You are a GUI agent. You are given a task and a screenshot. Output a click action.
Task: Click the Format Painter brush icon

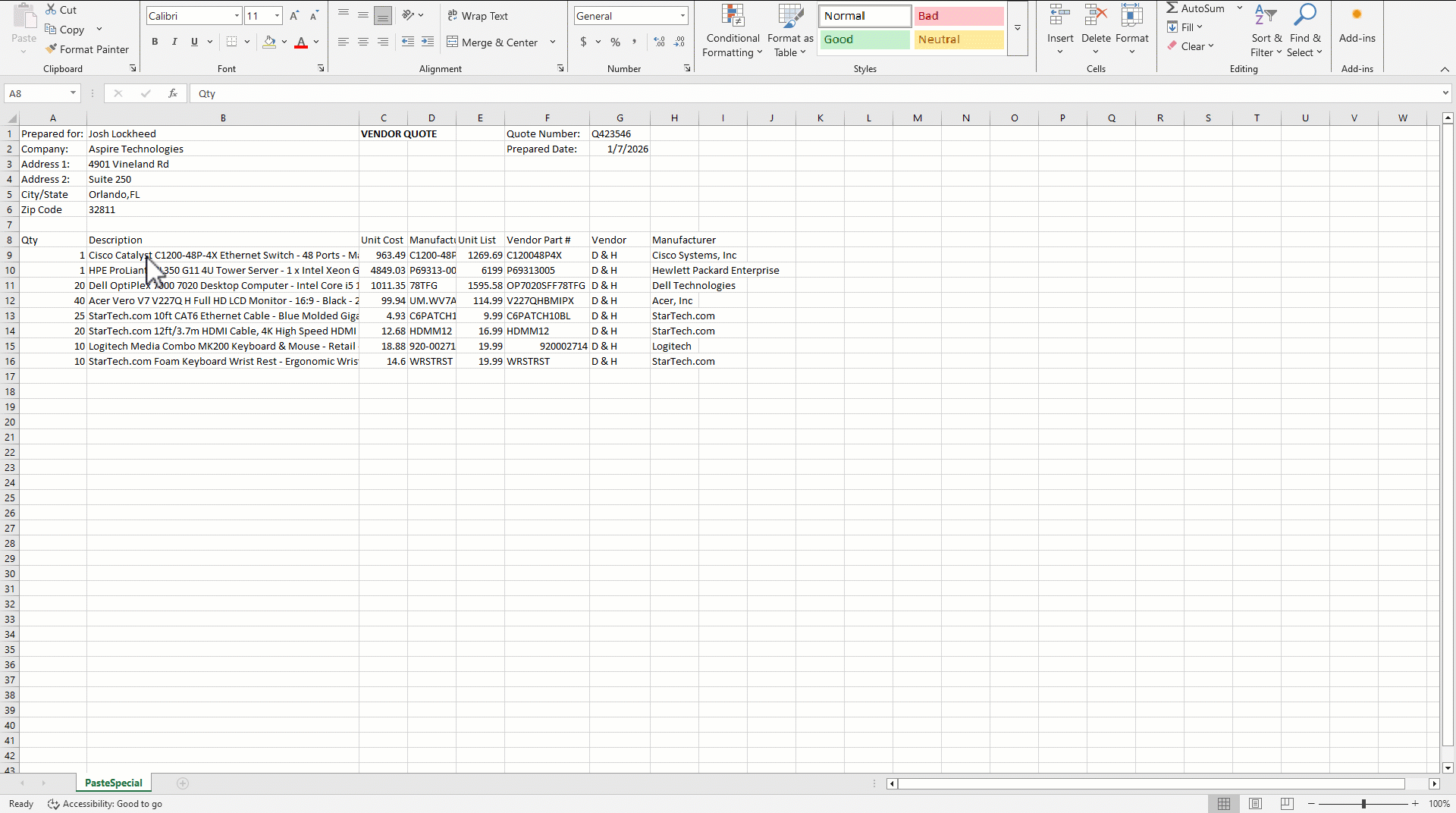52,49
